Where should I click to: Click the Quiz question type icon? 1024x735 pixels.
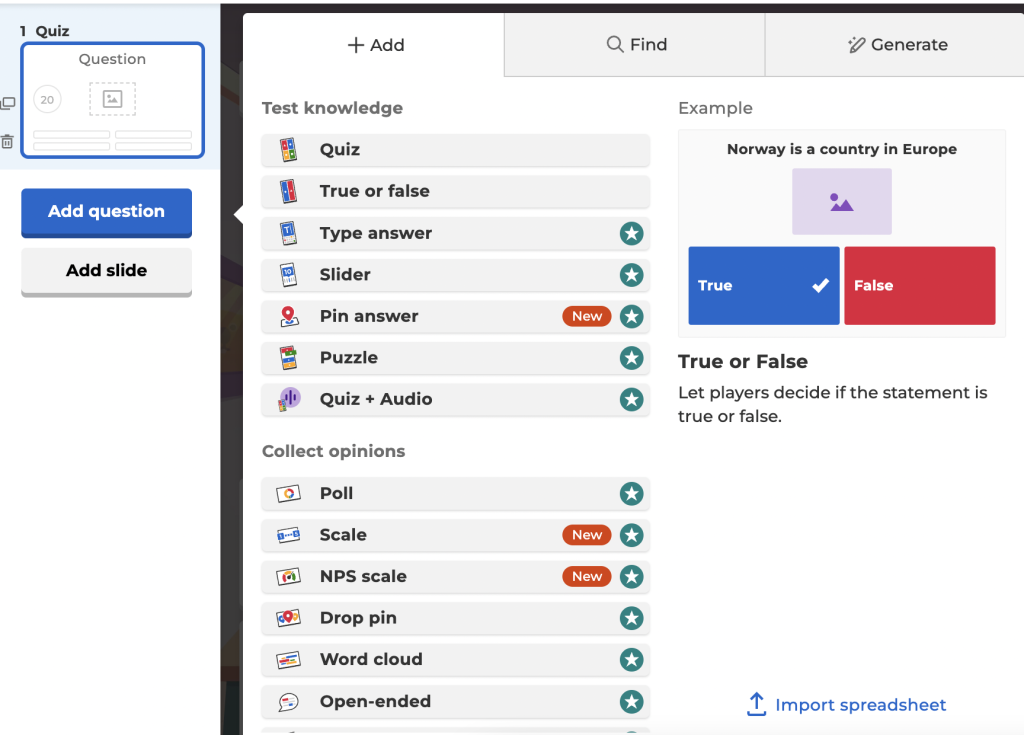288,150
